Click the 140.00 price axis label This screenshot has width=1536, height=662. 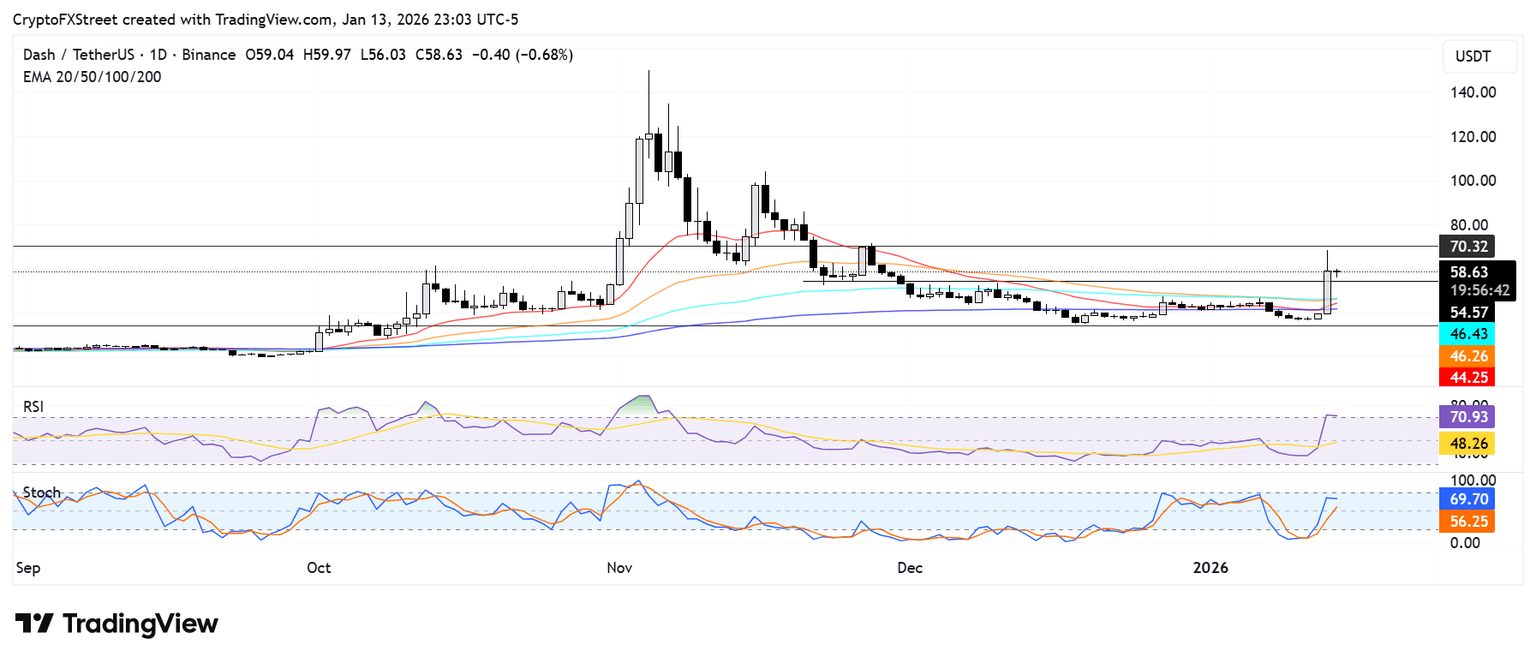pos(1472,92)
